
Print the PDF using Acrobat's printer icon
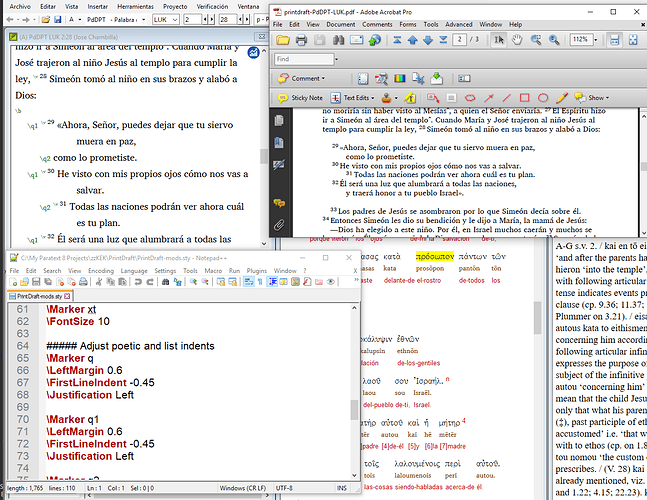click(302, 40)
